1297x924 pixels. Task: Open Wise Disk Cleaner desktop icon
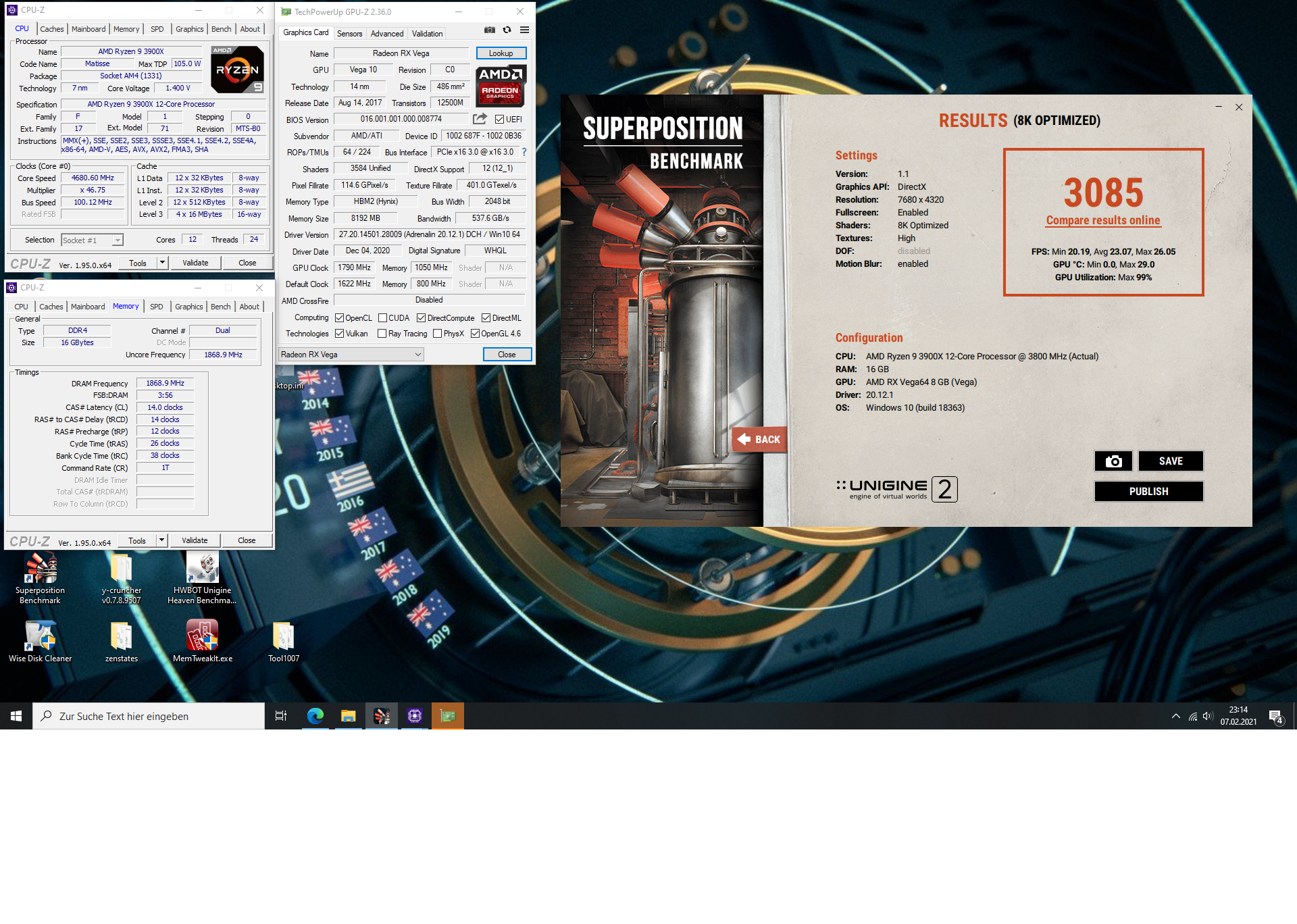click(40, 641)
